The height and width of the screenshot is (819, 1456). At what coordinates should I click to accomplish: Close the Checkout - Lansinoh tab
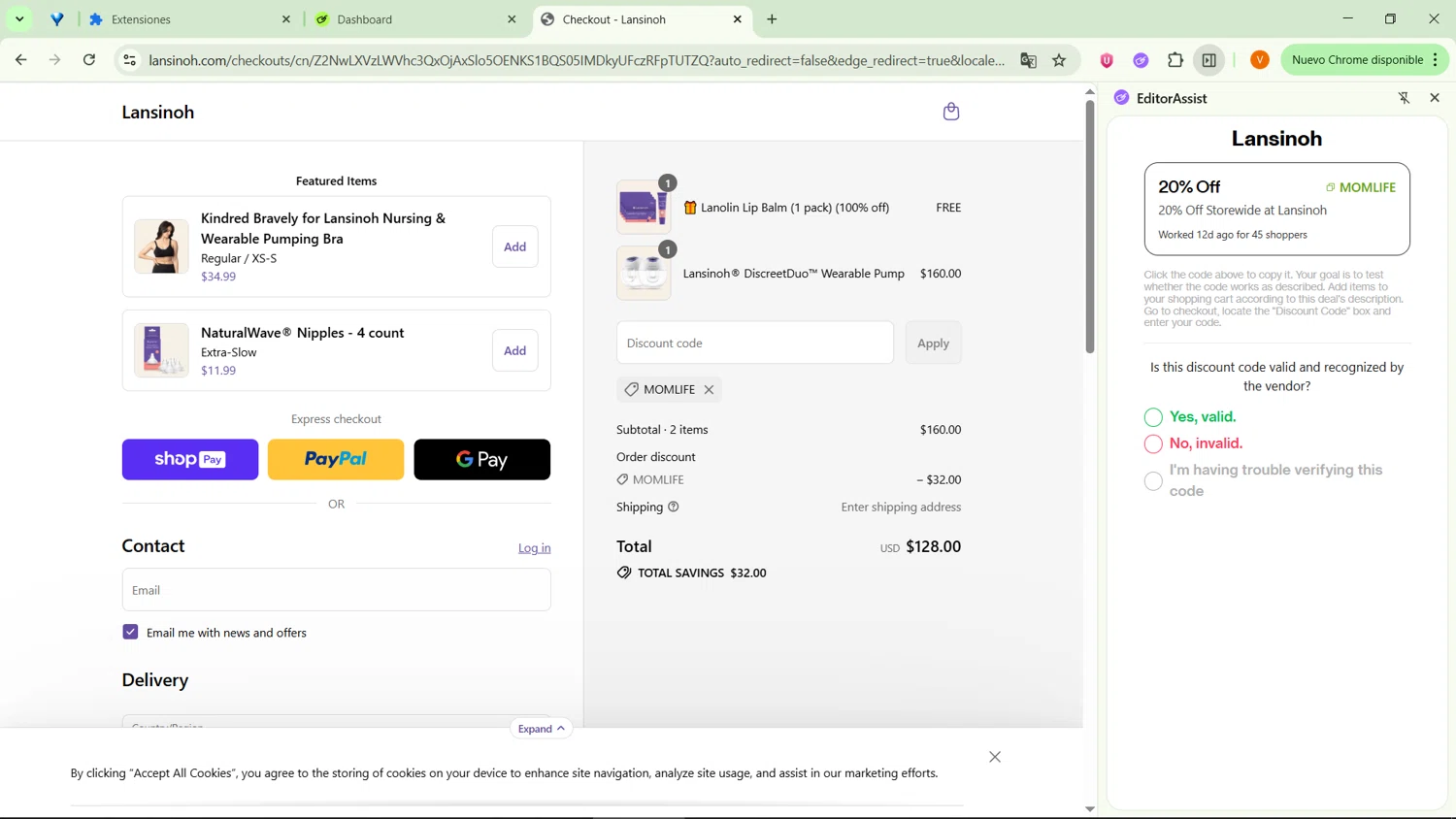[737, 19]
